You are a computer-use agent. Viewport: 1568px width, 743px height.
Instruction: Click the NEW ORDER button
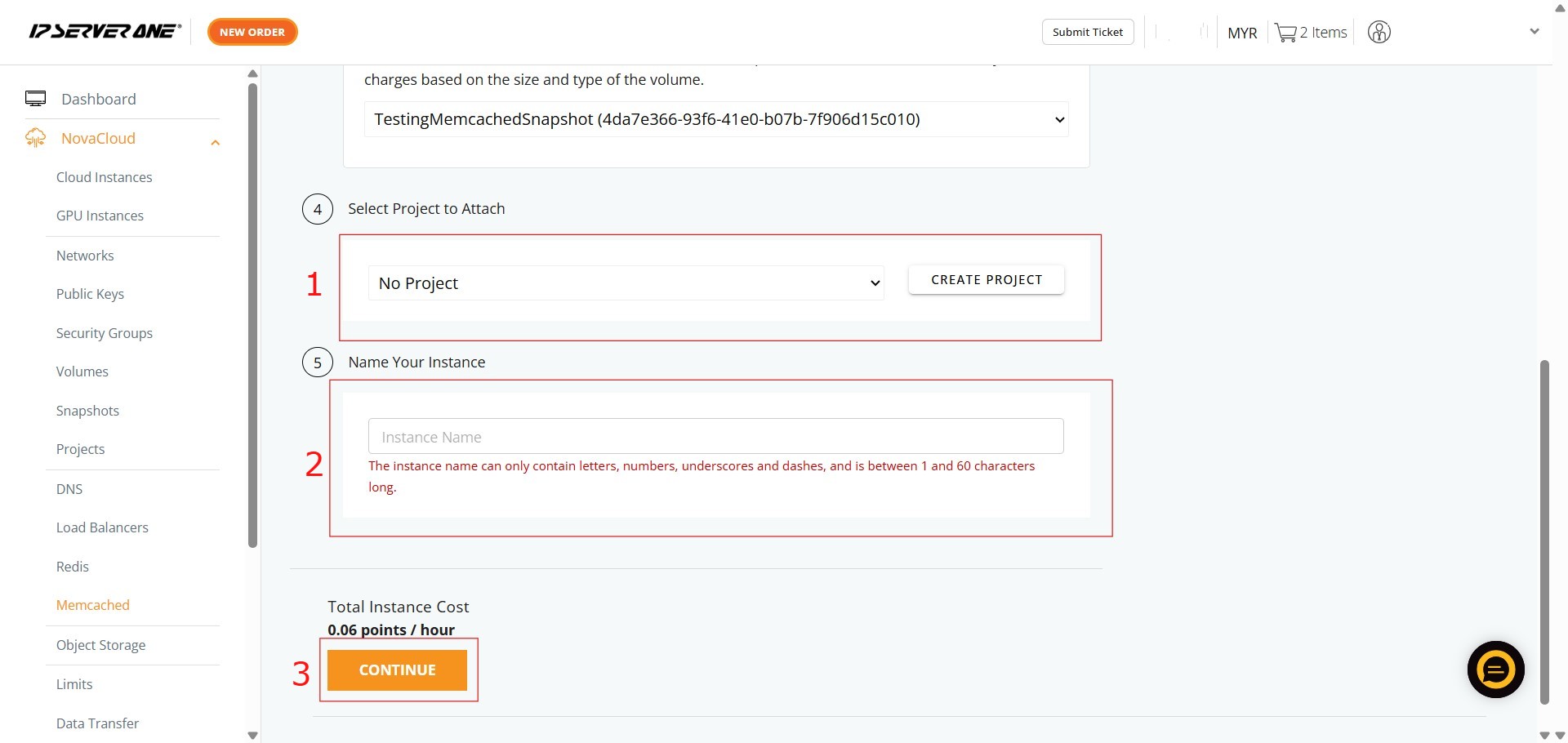point(252,32)
